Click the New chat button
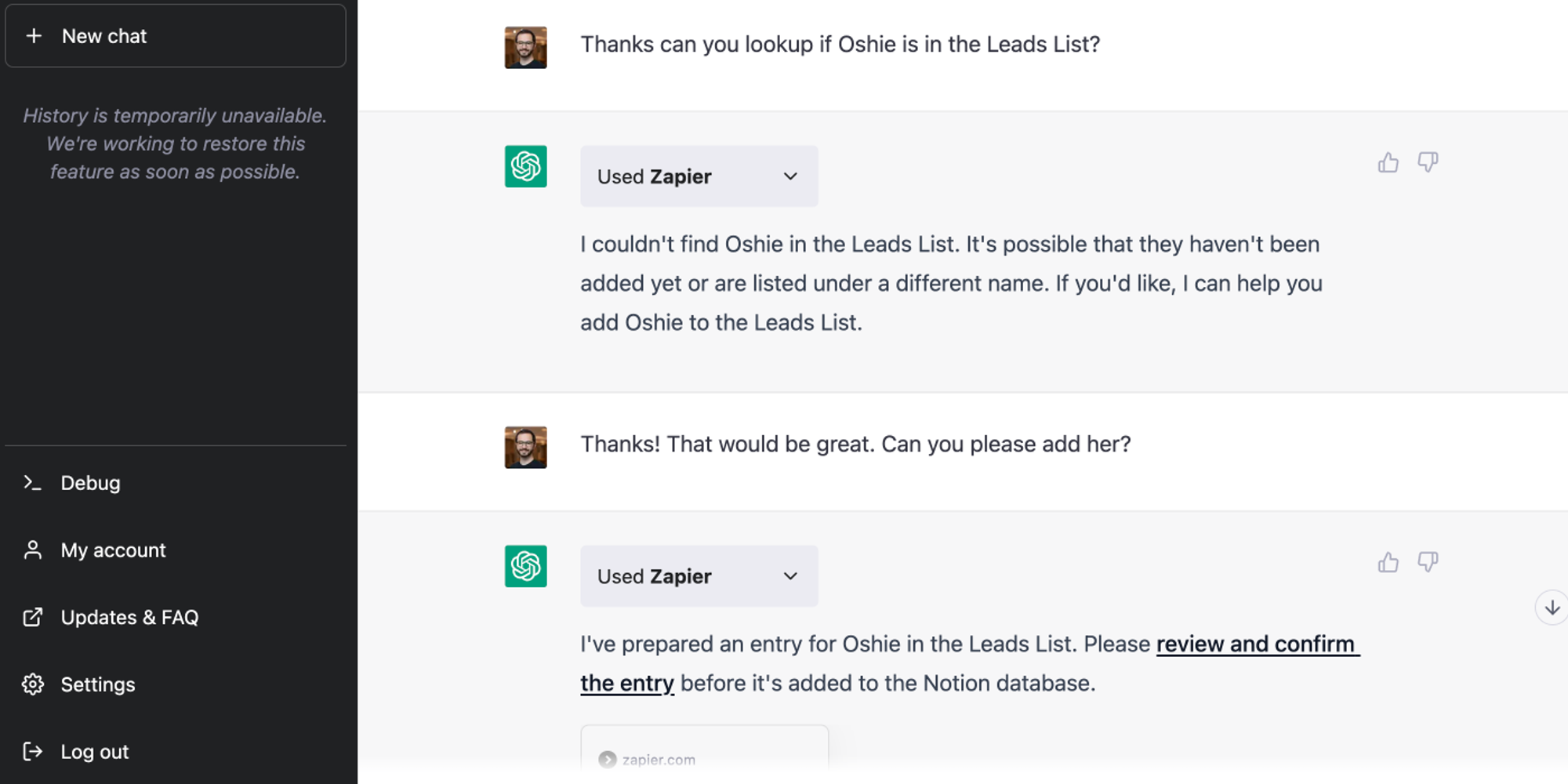Screen dimensions: 1568x784 coord(175,35)
